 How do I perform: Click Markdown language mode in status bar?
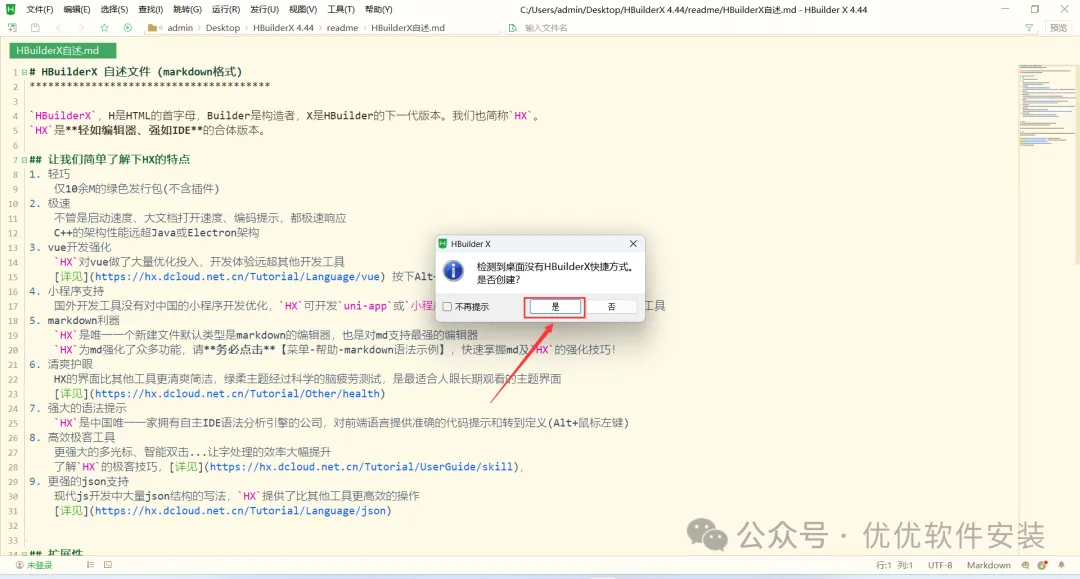(988, 565)
